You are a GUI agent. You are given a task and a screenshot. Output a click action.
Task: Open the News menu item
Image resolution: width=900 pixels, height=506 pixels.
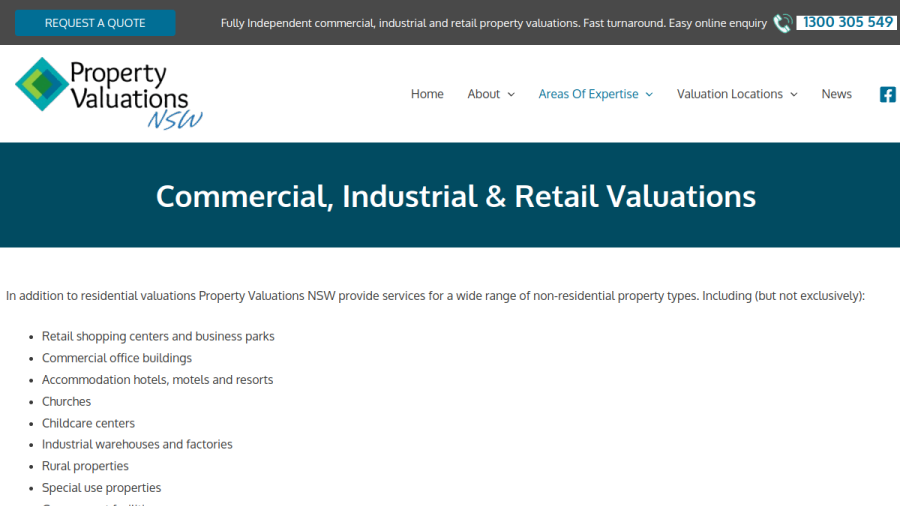(x=836, y=94)
